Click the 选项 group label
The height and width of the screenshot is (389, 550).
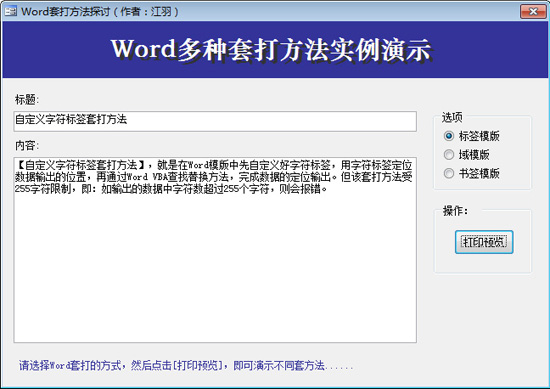point(452,117)
